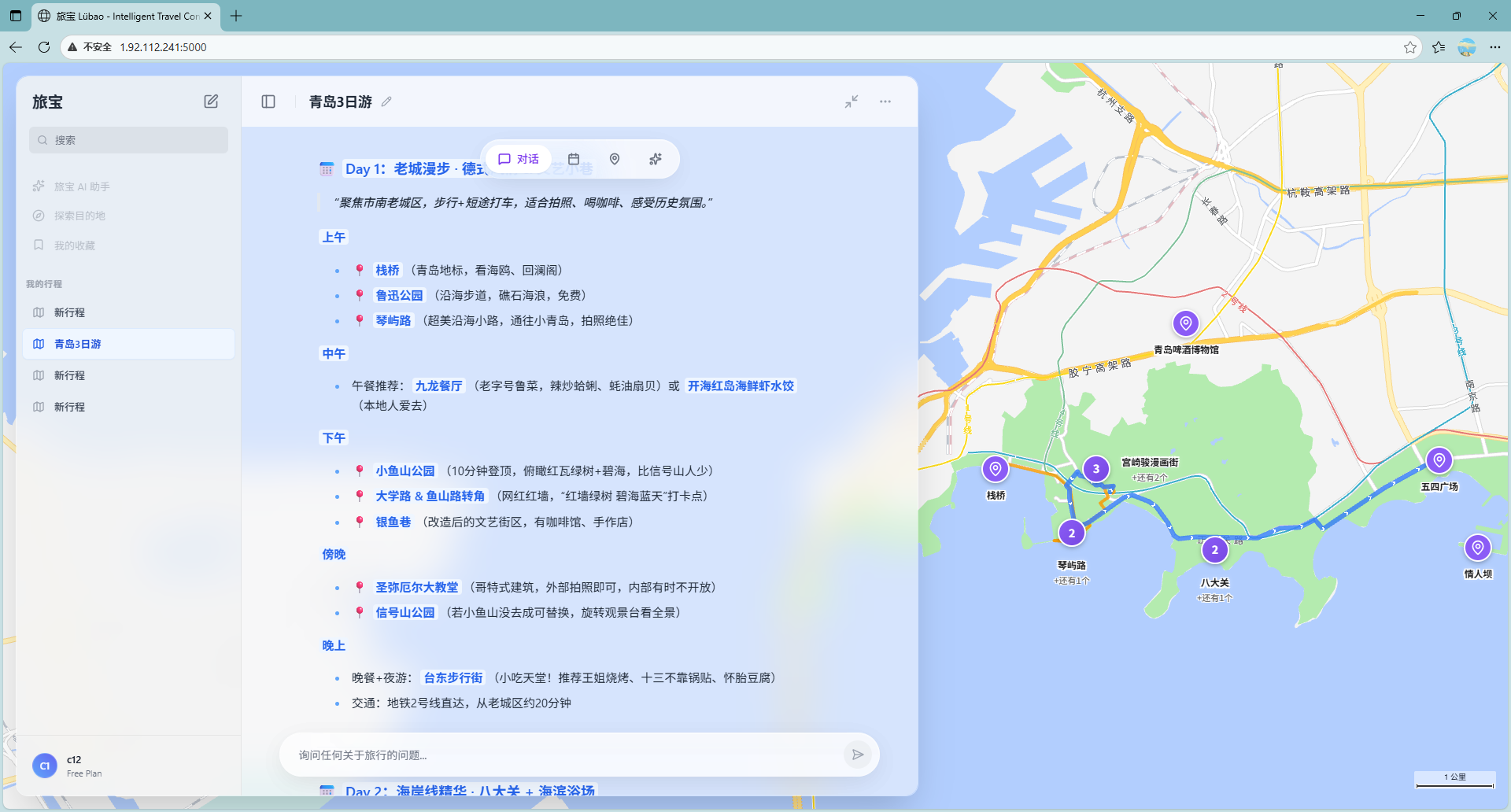This screenshot has height=812, width=1511.
Task: Open the 小鱼山公园 place link
Action: pos(405,471)
